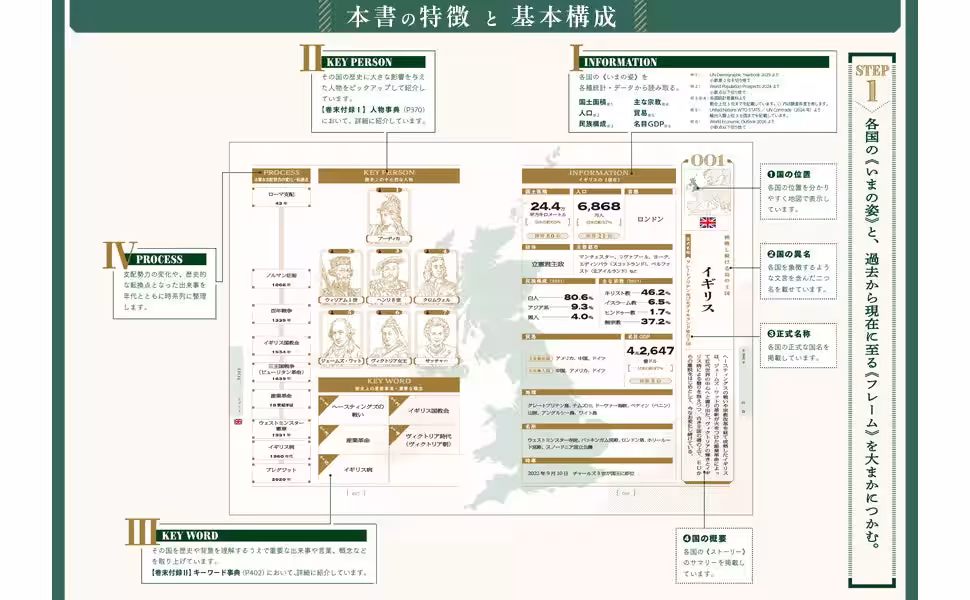The height and width of the screenshot is (600, 970).
Task: Select the ローマ支配 timeline entry
Action: (x=281, y=198)
